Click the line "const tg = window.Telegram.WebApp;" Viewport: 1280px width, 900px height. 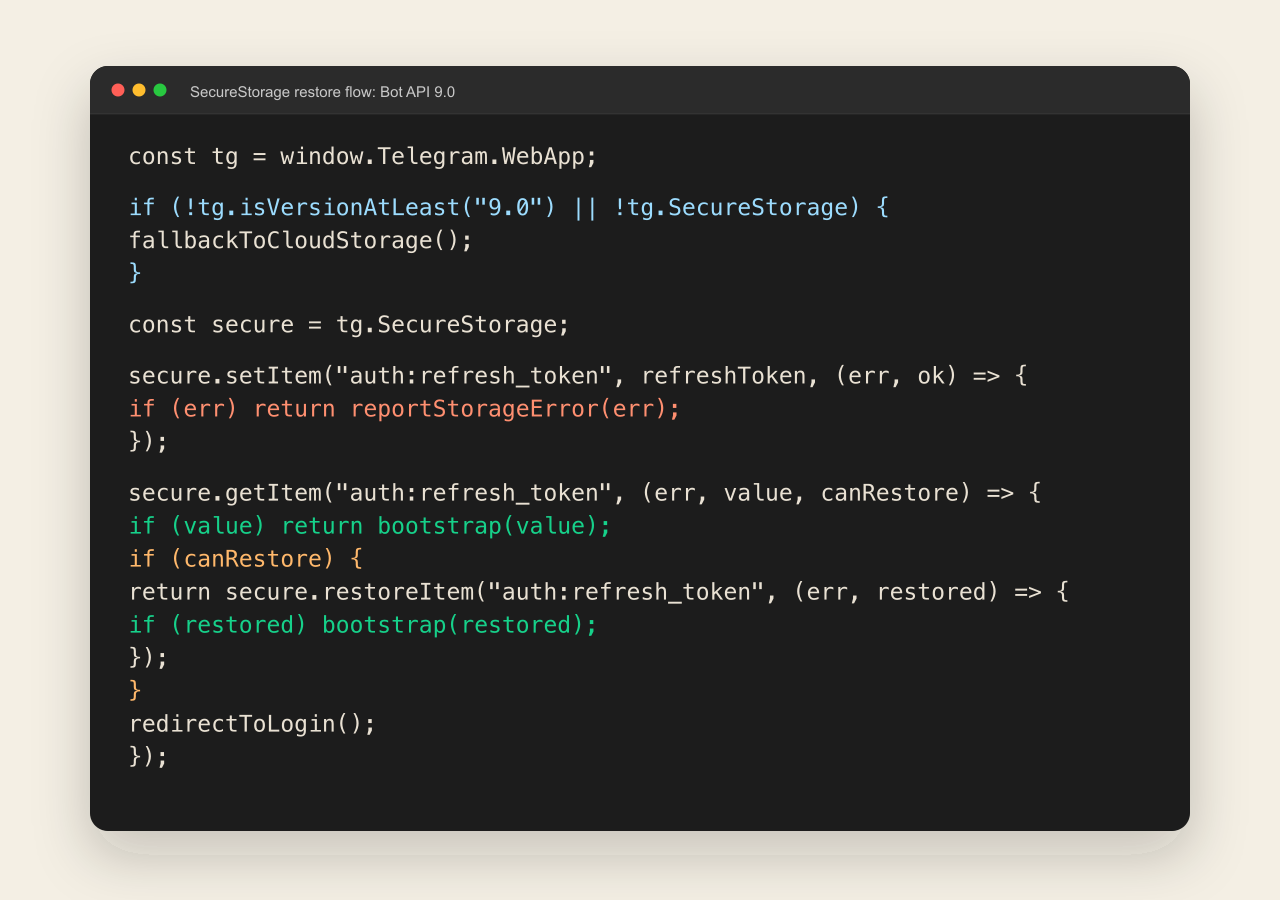(x=363, y=157)
